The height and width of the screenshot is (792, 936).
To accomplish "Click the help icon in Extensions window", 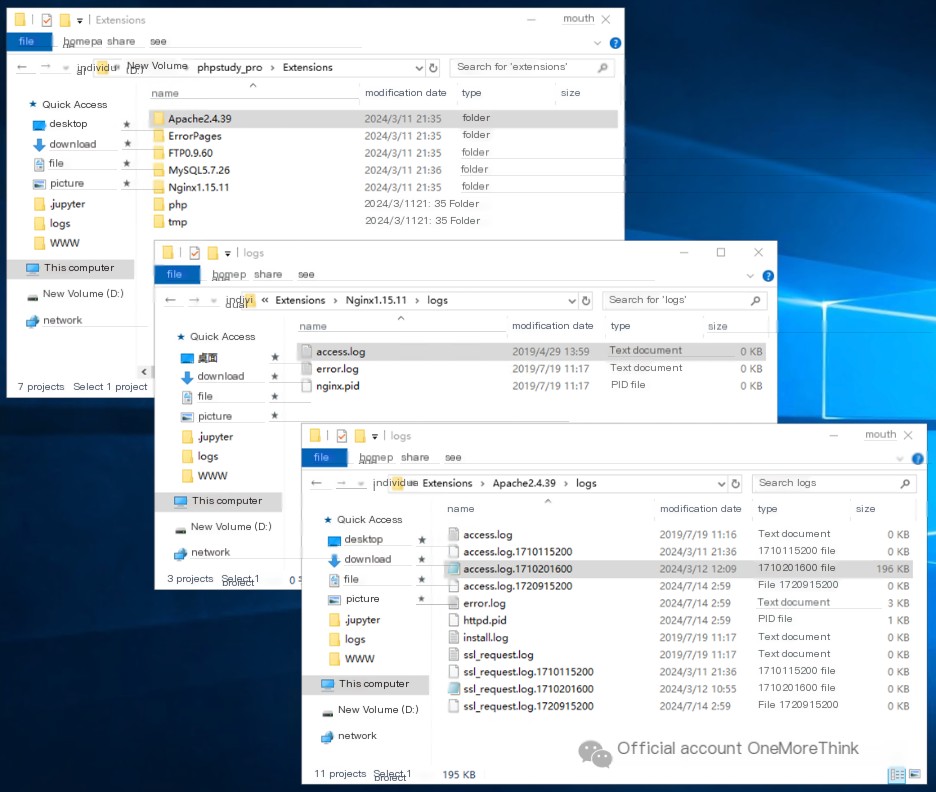I will coord(615,43).
